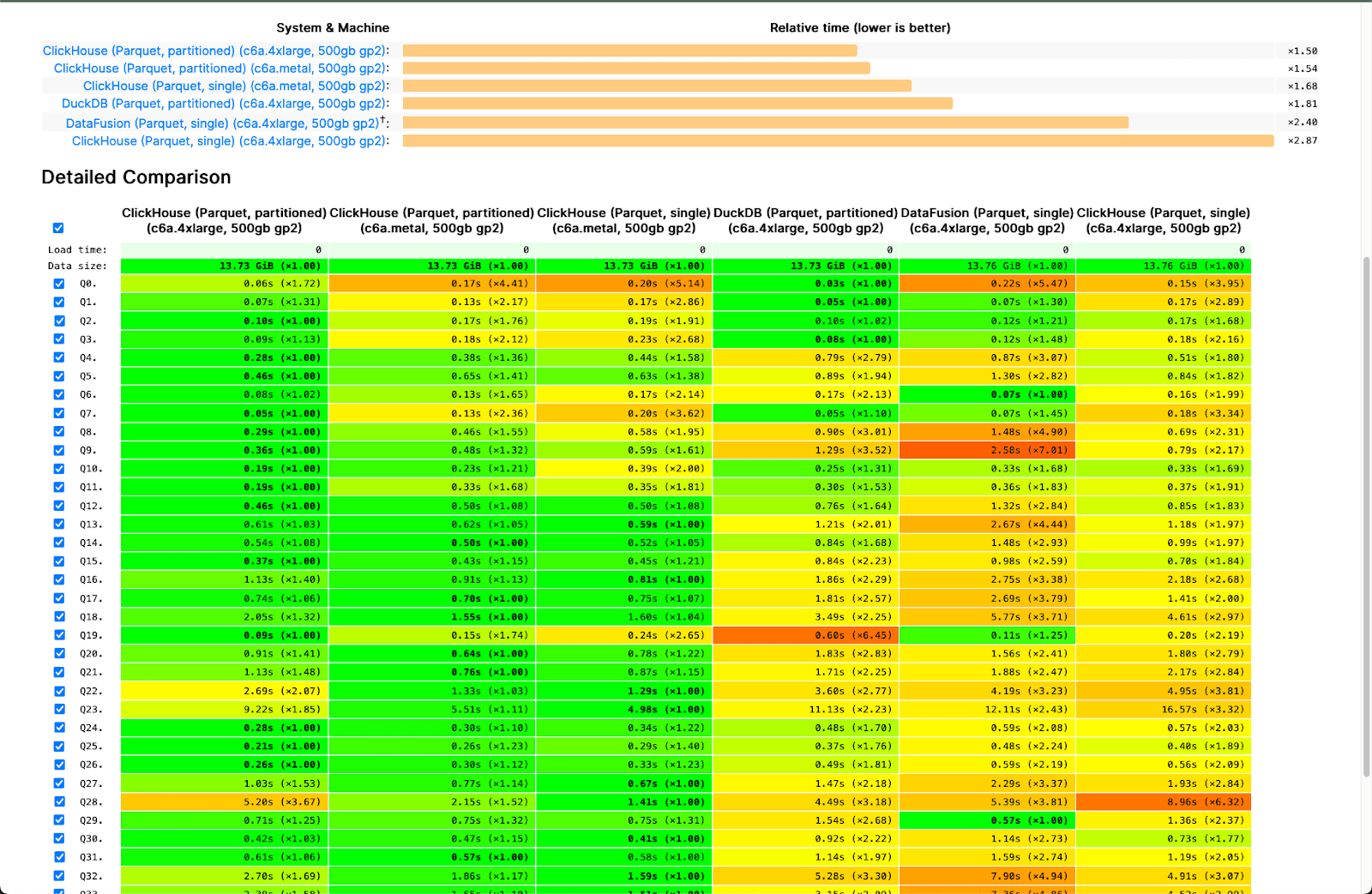Screen dimensions: 1372x894
Task: Open the DuckDB (Parquet, partitioned) system link
Action: (x=223, y=104)
